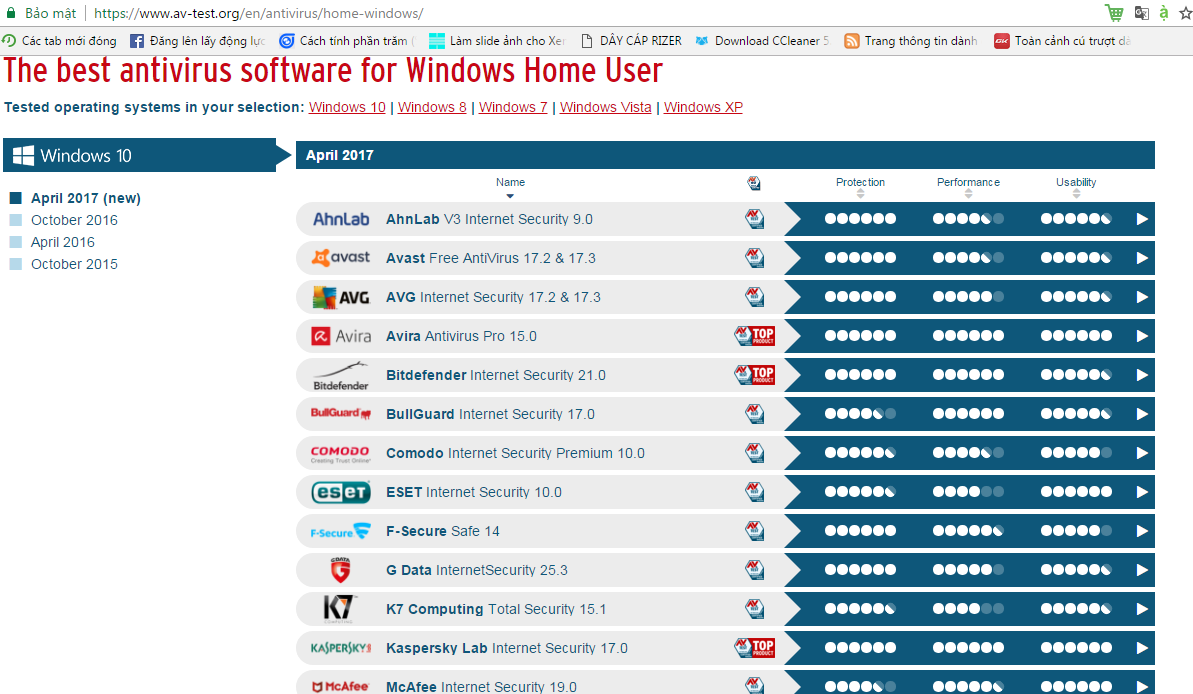Viewport: 1193px width, 694px height.
Task: Click the shopping cart extension icon
Action: point(1115,13)
